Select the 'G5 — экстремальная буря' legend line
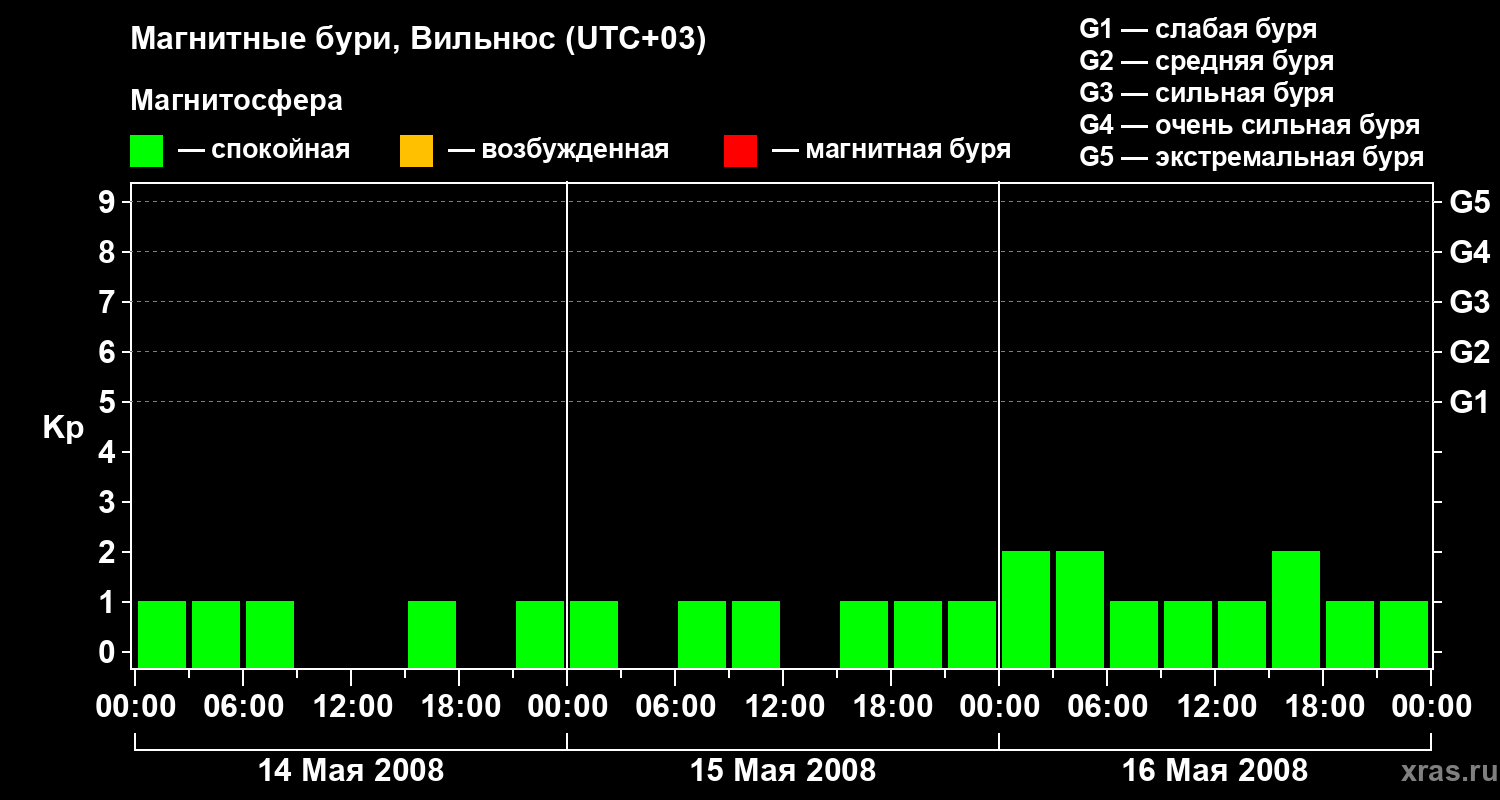Image resolution: width=1500 pixels, height=800 pixels. coord(1252,157)
